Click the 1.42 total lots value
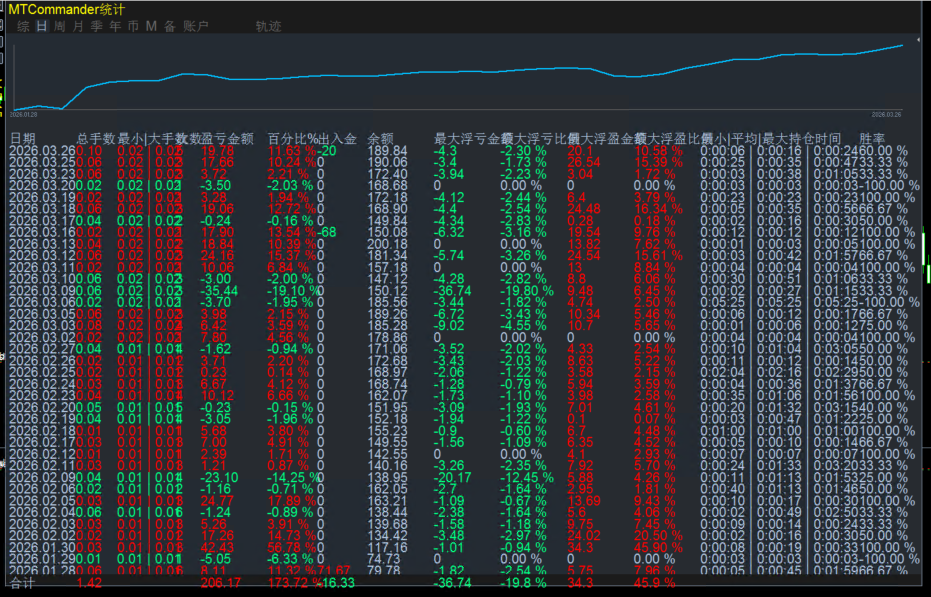 tap(89, 583)
